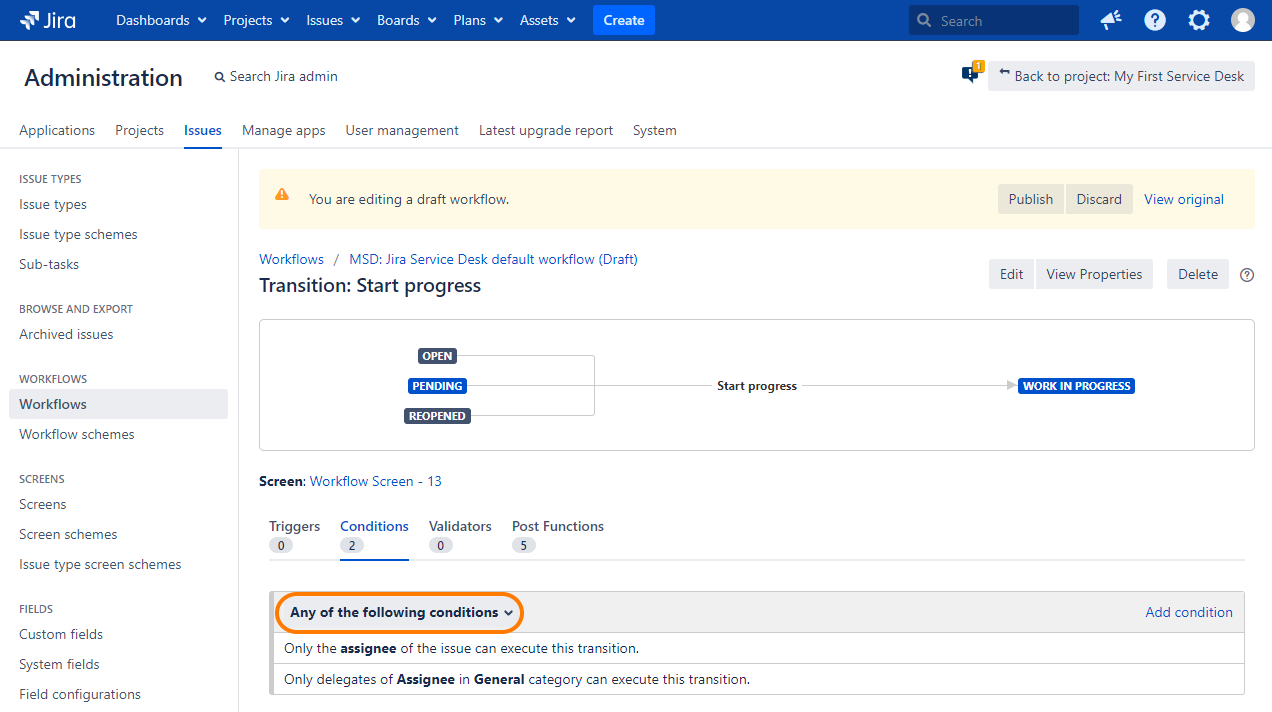The width and height of the screenshot is (1272, 712).
Task: Open the settings gear menu
Action: pos(1198,20)
